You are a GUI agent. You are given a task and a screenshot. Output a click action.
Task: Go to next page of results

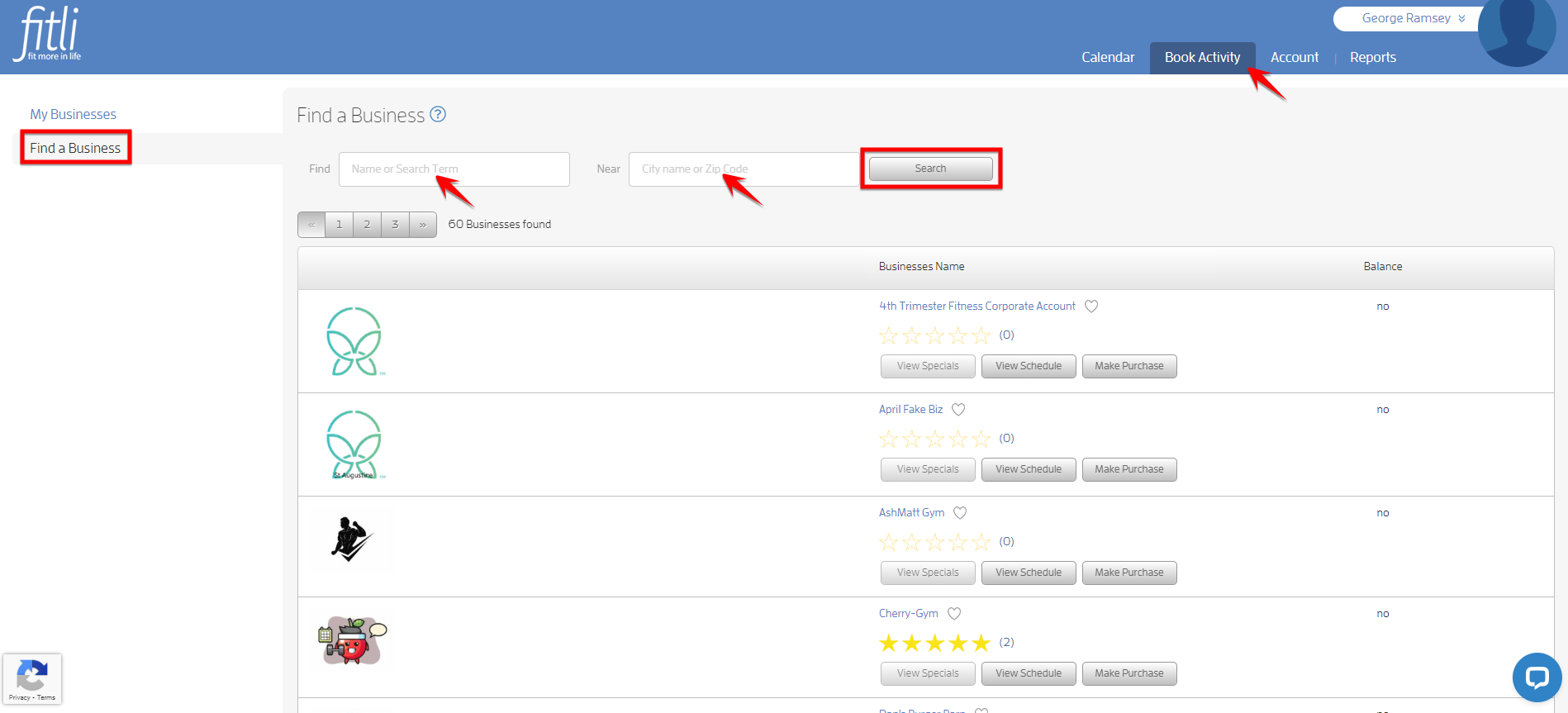click(423, 225)
